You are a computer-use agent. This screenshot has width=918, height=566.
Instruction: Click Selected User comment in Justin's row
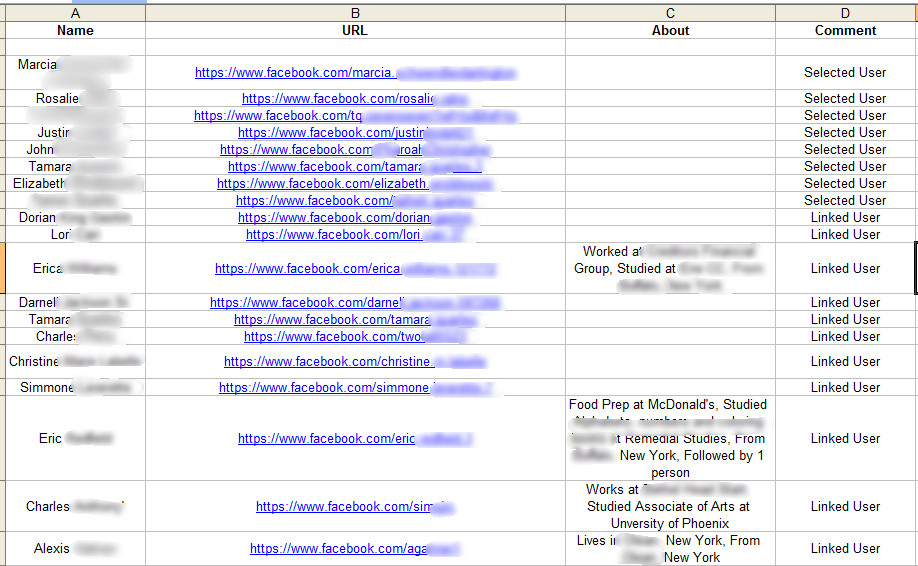[x=845, y=132]
